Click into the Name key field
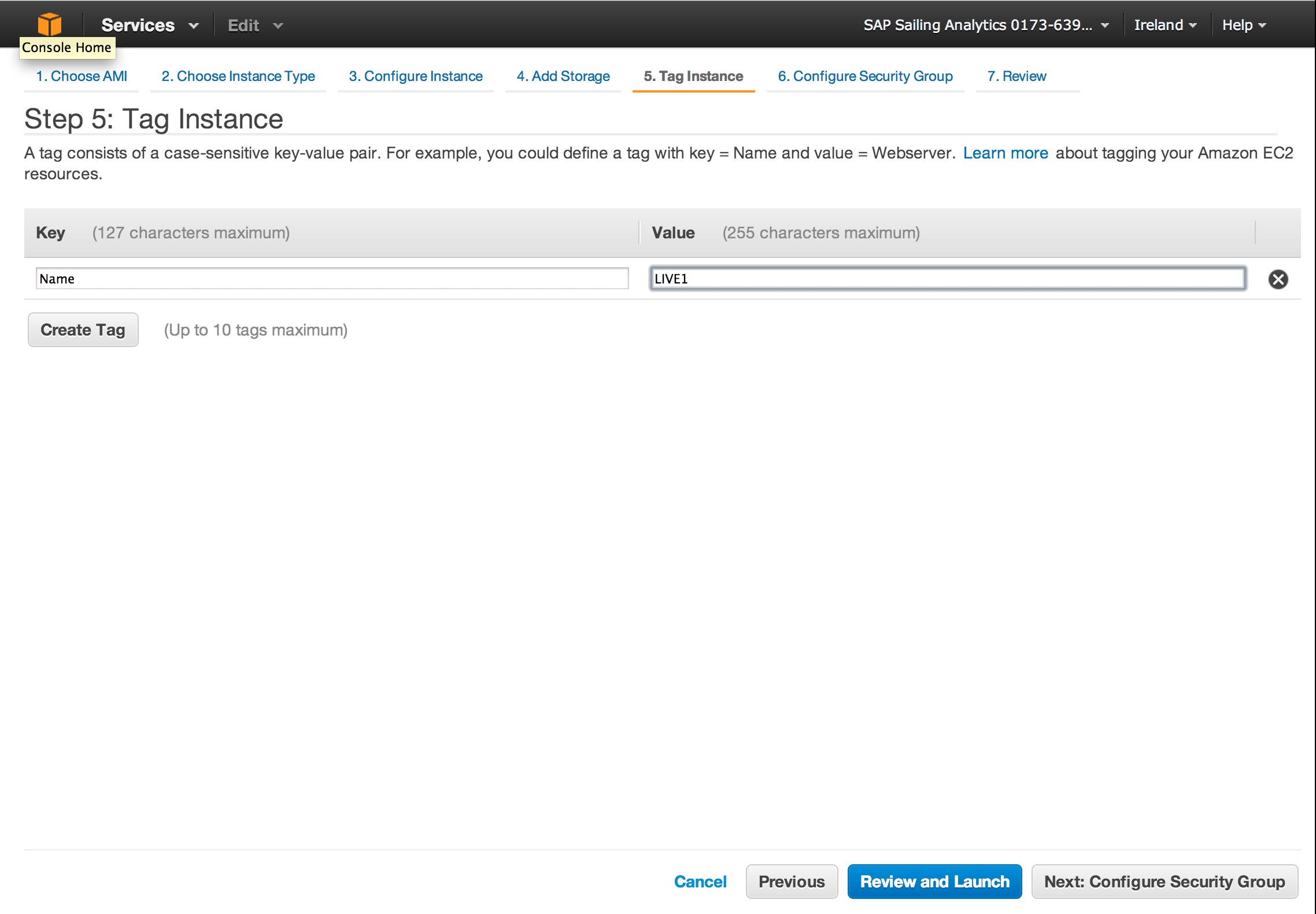Viewport: 1316px width, 914px height. 332,279
